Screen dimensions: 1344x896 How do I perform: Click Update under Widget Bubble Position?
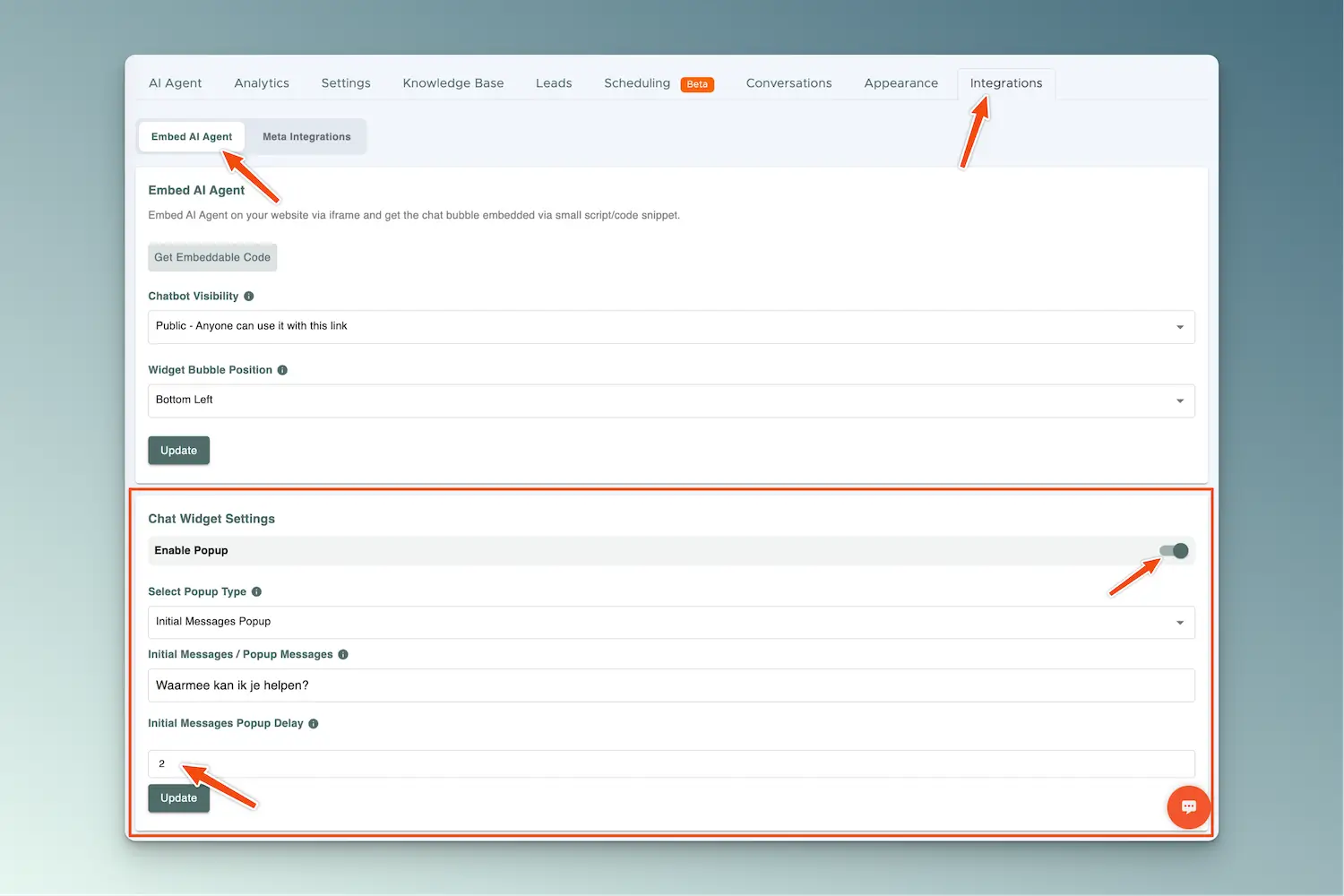(178, 451)
